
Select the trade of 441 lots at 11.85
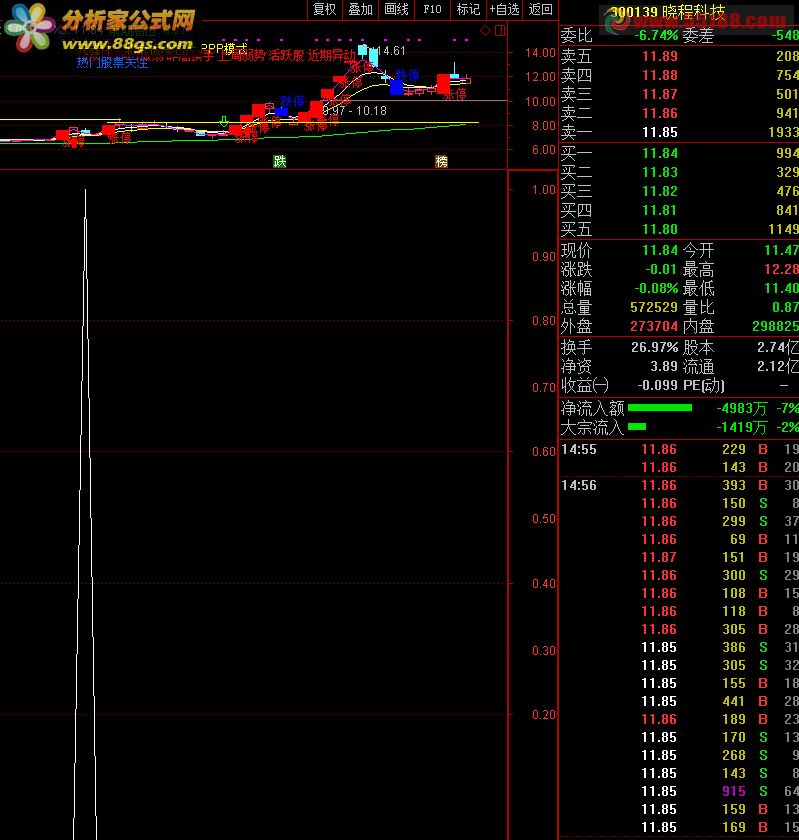click(678, 701)
